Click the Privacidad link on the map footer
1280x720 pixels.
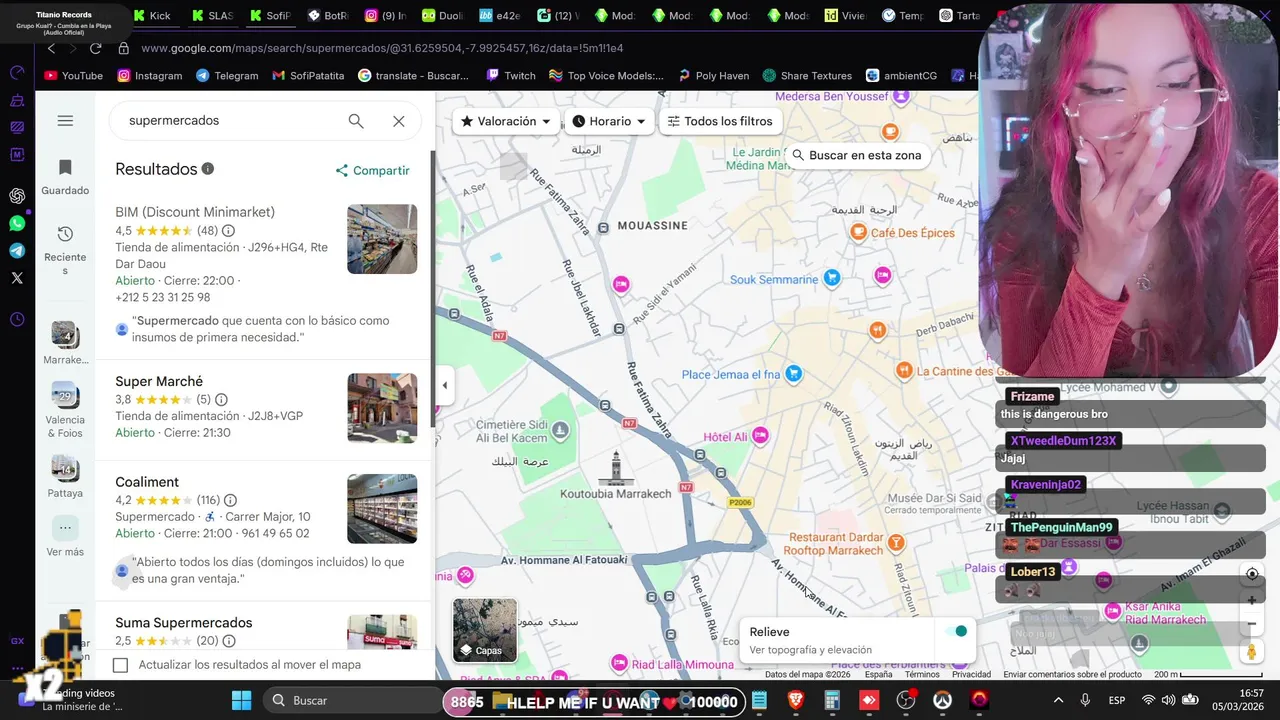(x=971, y=674)
